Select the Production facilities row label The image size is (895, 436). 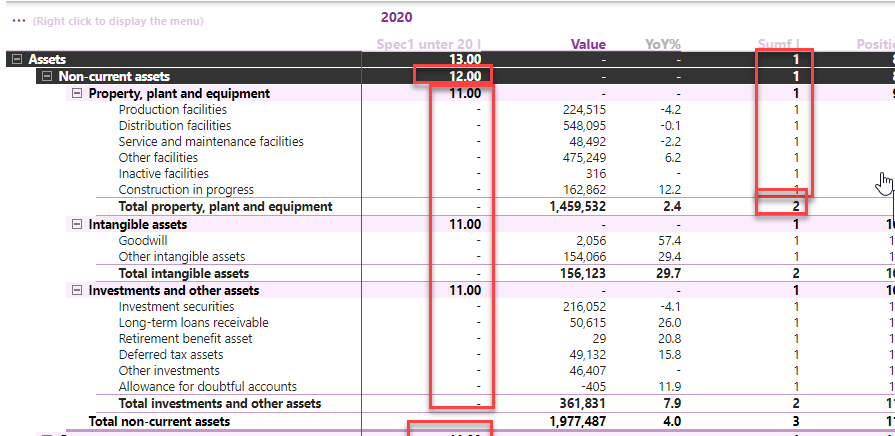pyautogui.click(x=172, y=110)
